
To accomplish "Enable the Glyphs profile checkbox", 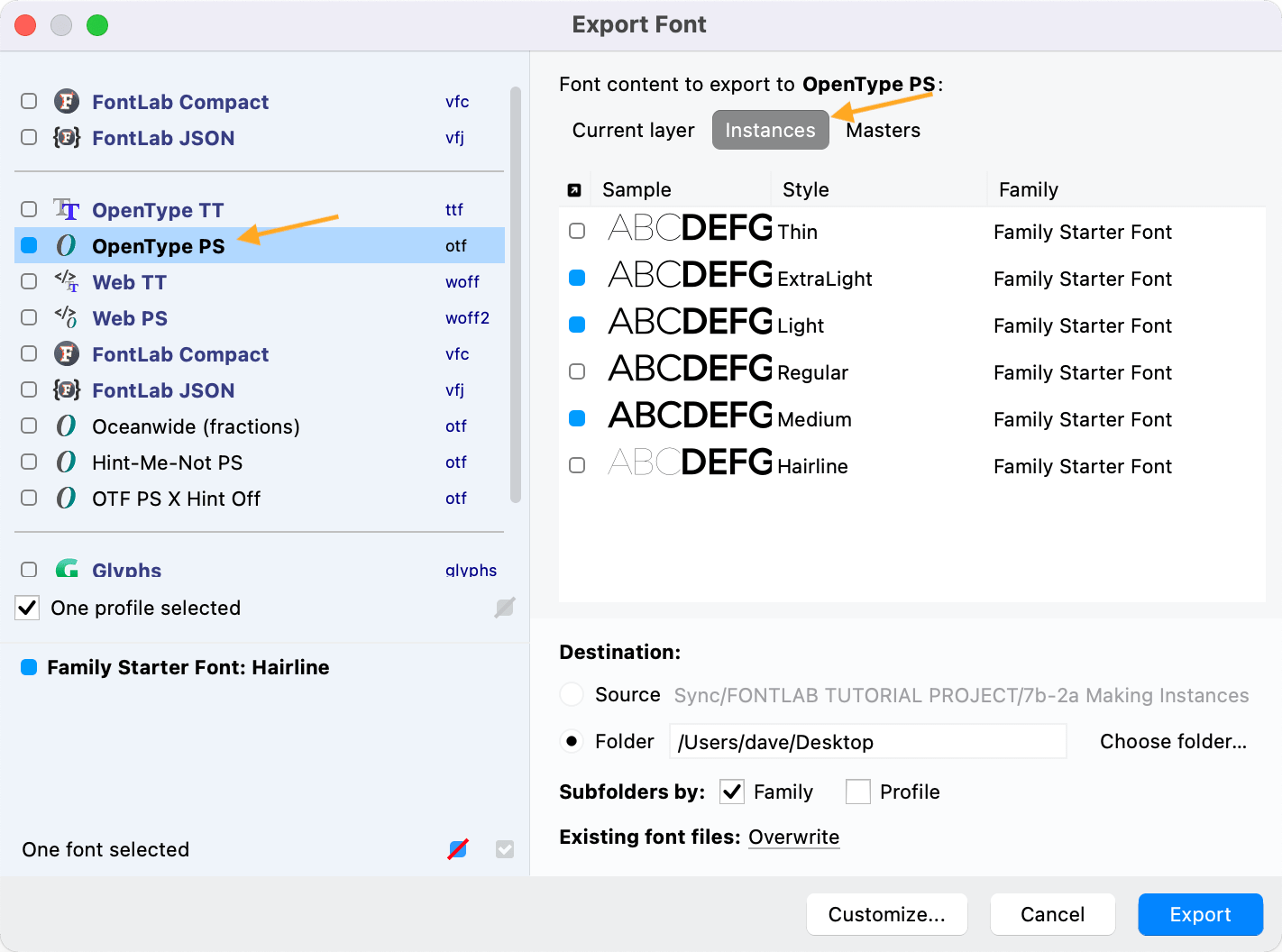I will tap(29, 569).
